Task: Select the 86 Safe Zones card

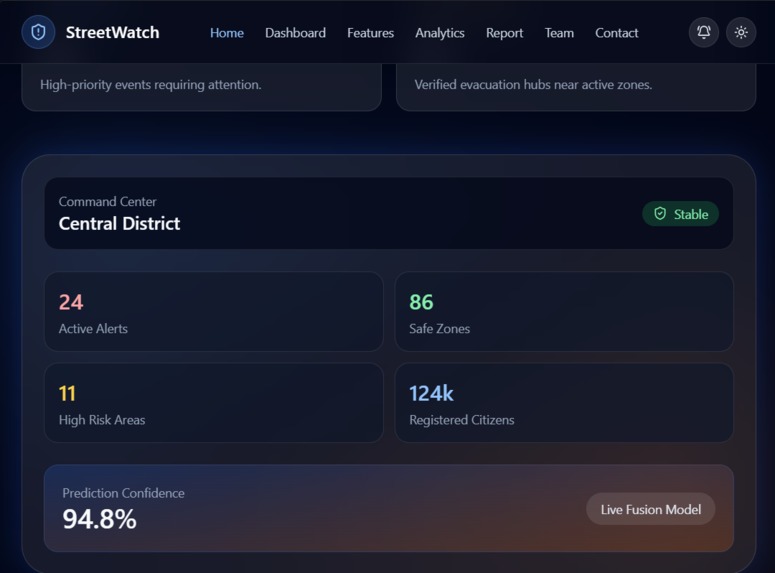Action: pyautogui.click(x=564, y=311)
